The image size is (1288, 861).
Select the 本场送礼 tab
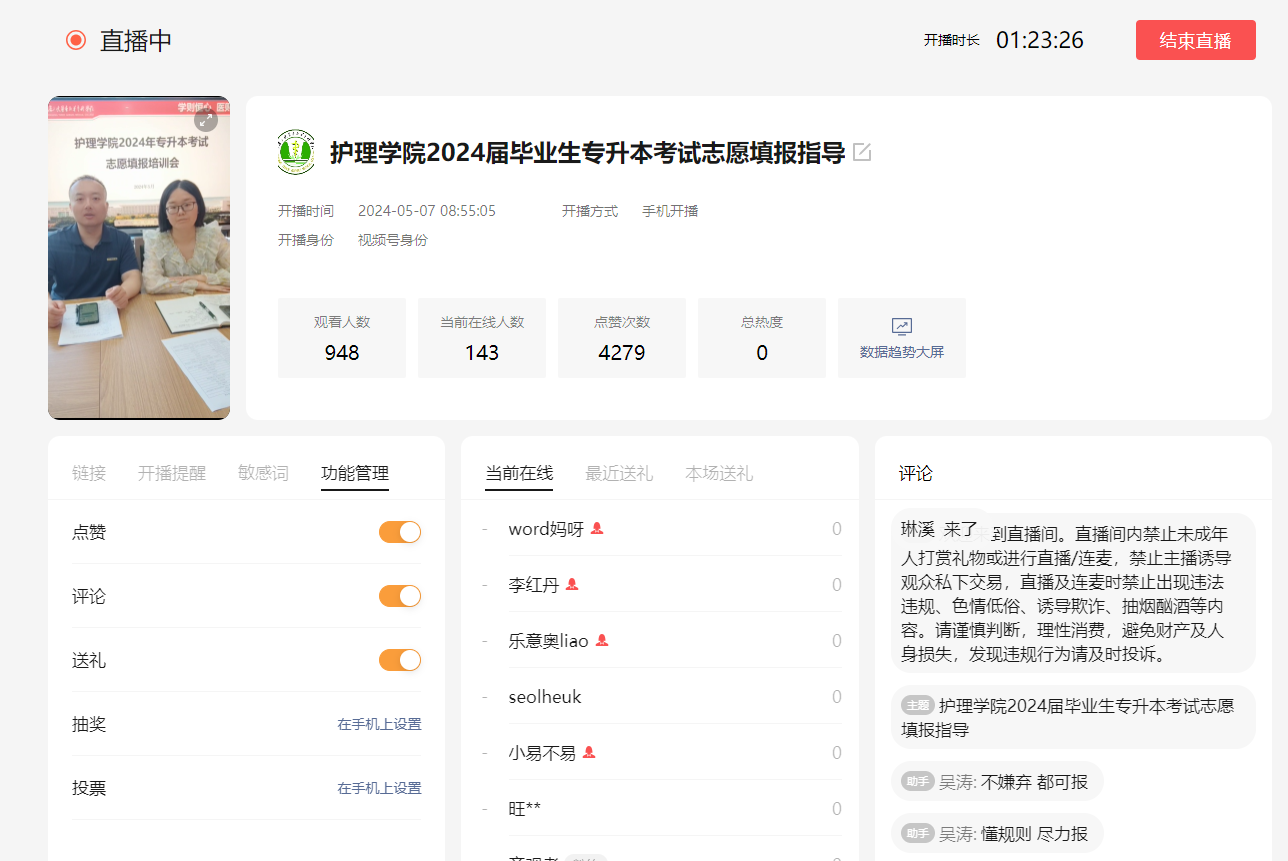coord(719,473)
